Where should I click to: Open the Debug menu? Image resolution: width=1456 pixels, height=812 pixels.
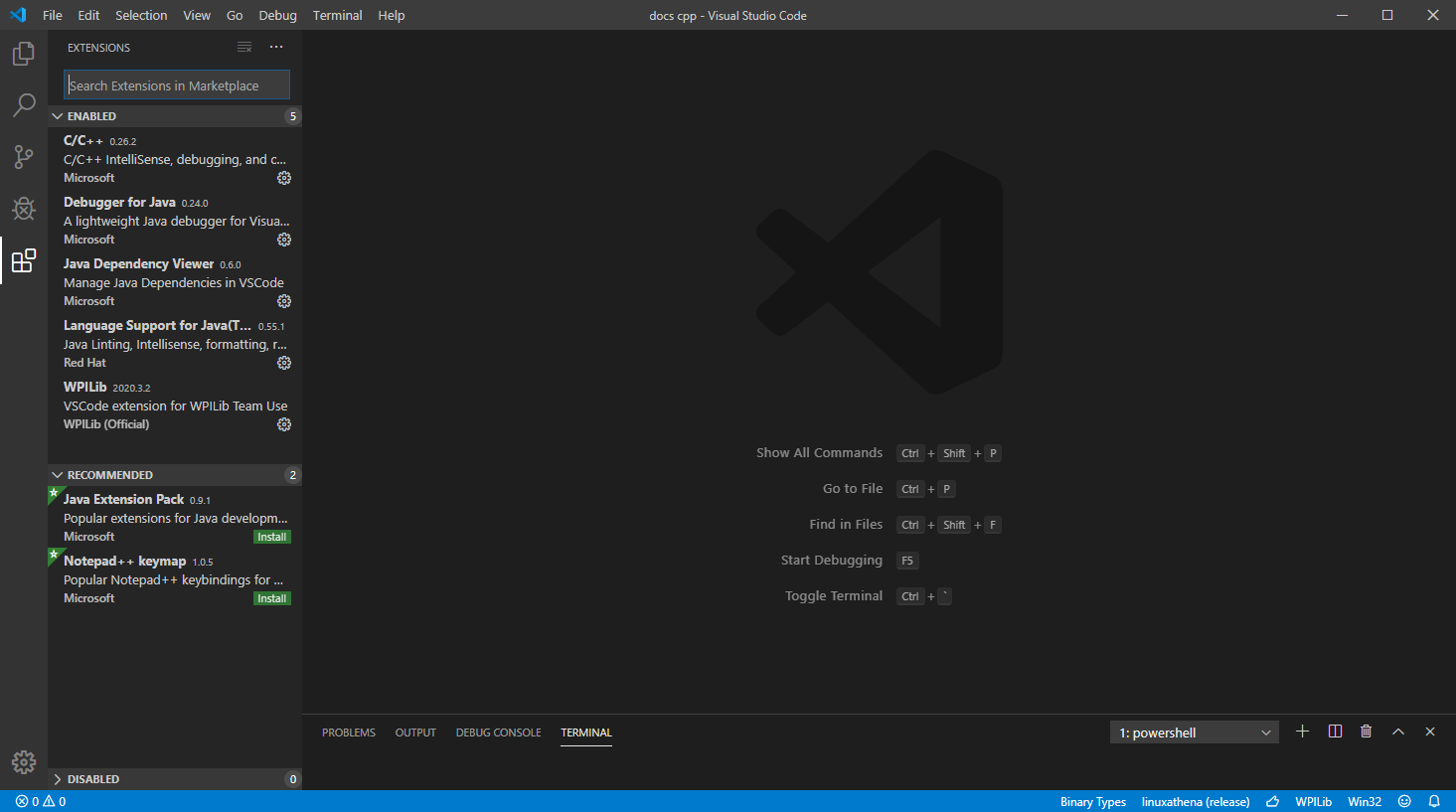278,15
